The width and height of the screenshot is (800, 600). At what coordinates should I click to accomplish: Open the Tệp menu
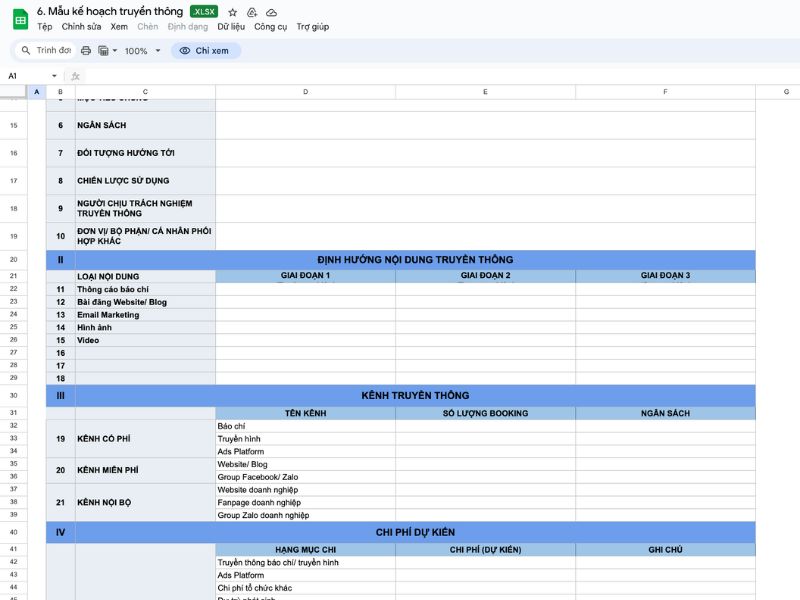pyautogui.click(x=44, y=27)
